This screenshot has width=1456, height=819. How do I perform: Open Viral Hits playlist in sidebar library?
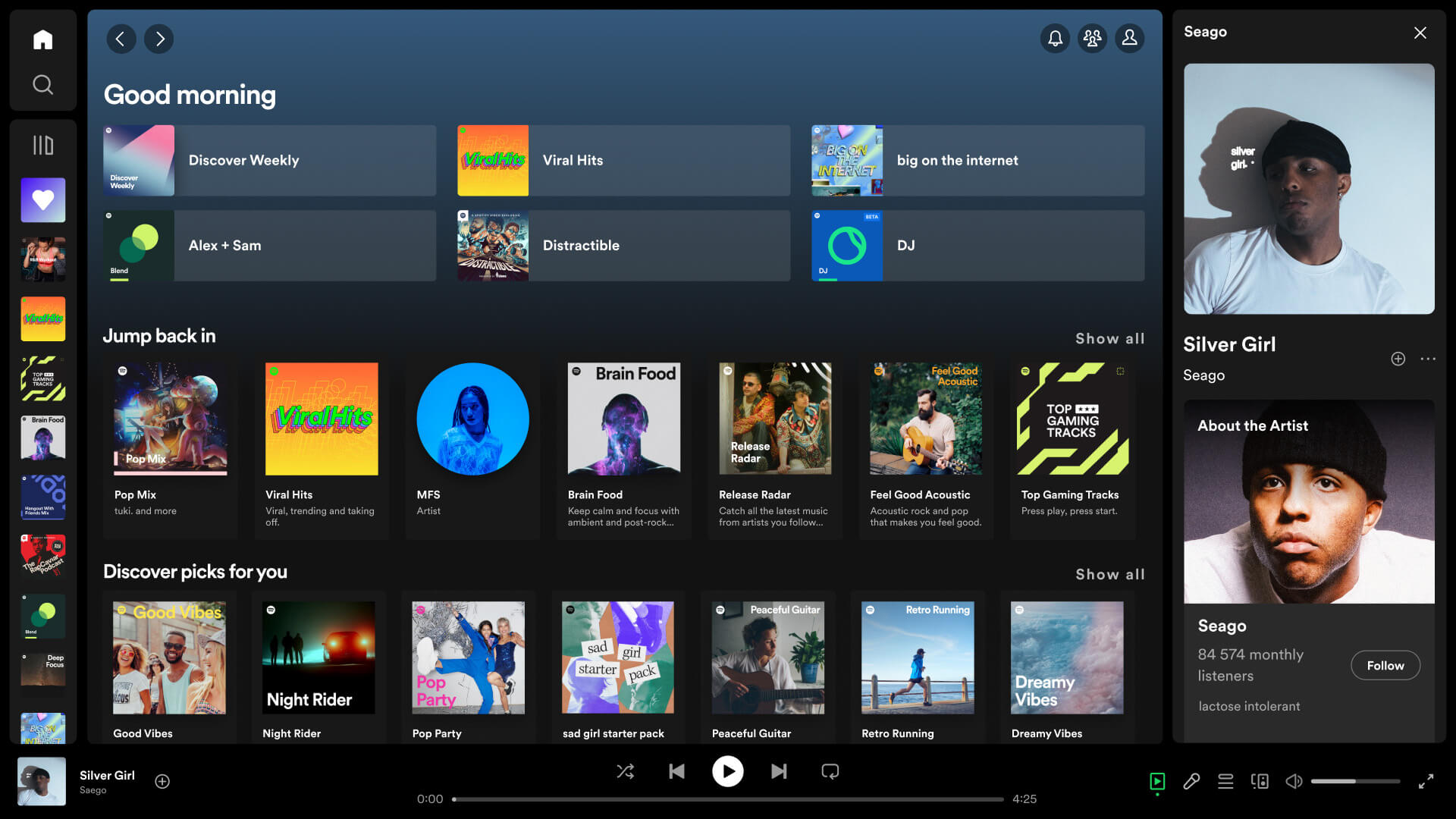tap(43, 318)
